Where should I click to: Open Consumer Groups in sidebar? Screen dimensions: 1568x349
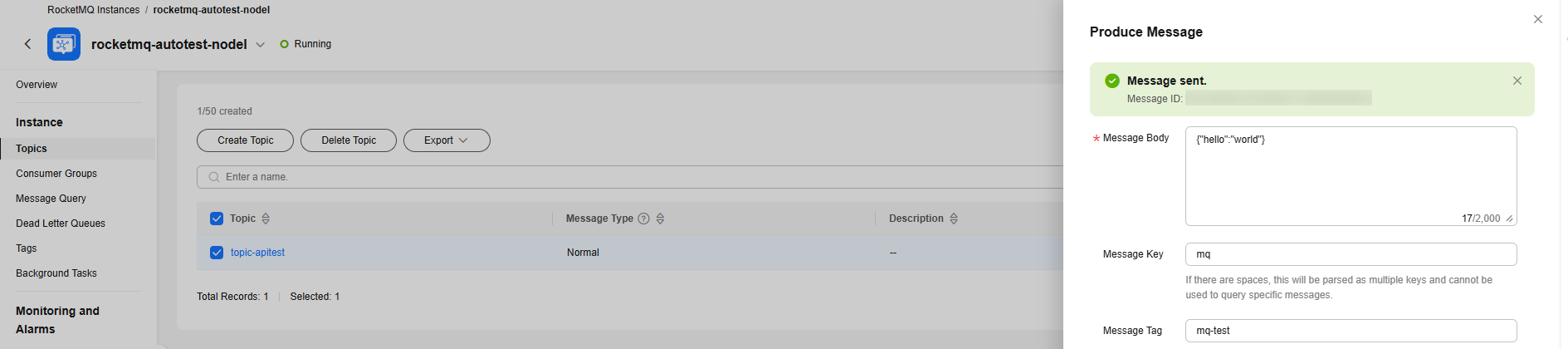point(56,174)
